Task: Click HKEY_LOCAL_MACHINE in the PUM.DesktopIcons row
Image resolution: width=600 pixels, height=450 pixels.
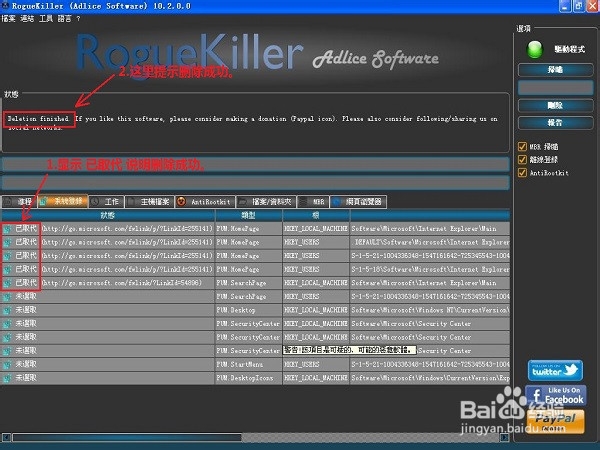Action: coord(316,378)
